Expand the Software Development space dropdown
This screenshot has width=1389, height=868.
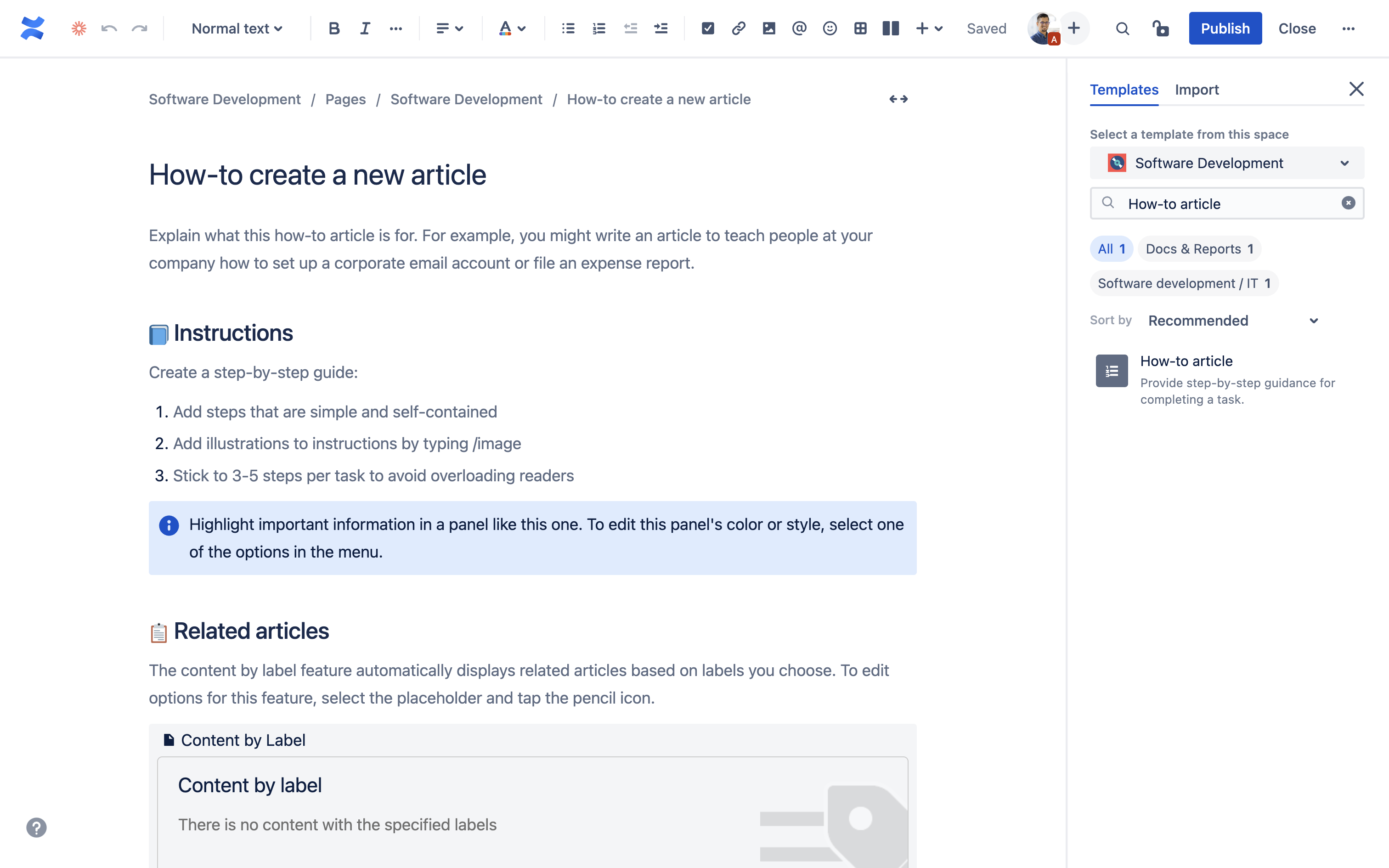tap(1226, 163)
